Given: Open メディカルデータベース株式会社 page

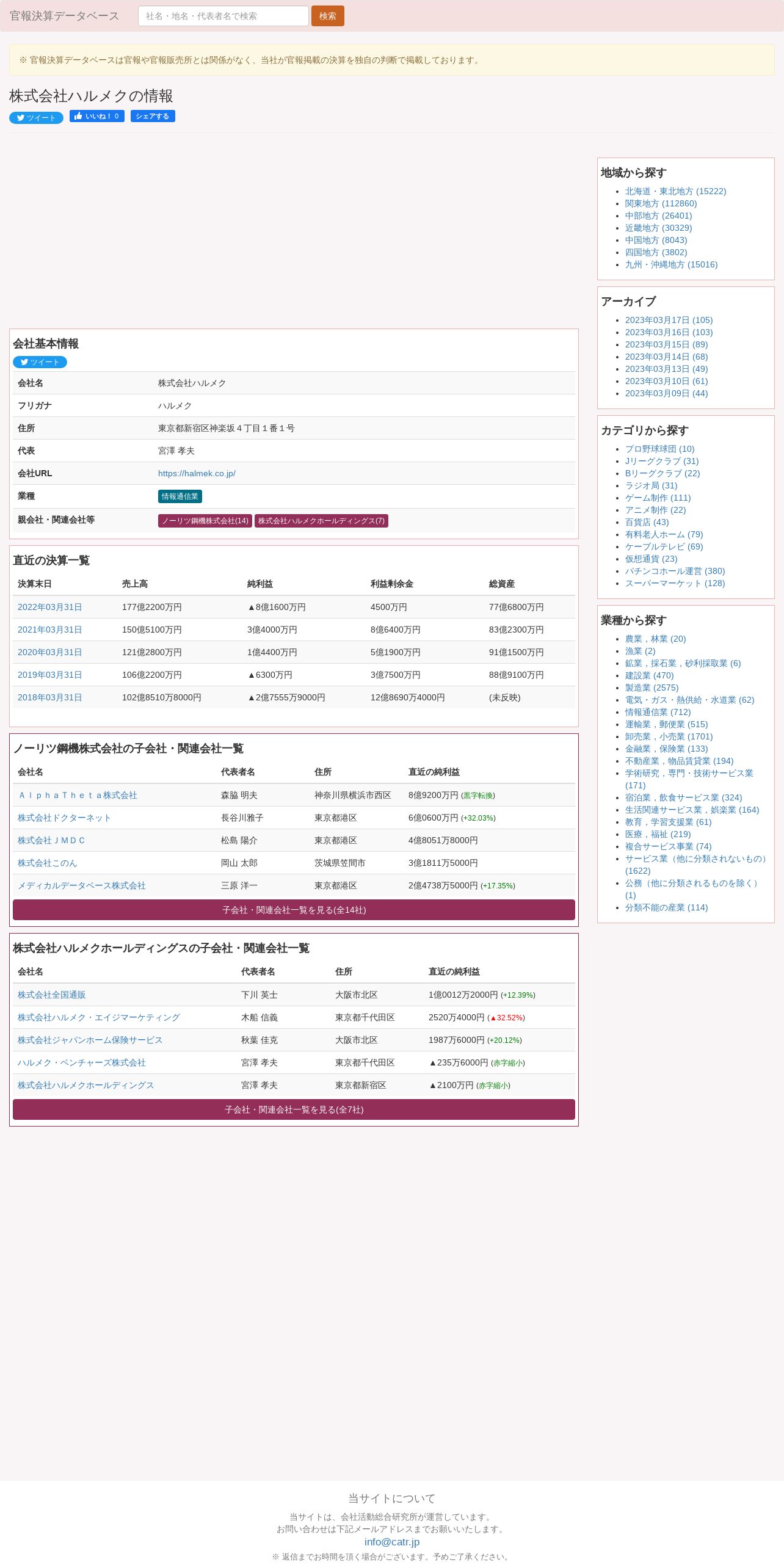Looking at the screenshot, I should pos(82,885).
